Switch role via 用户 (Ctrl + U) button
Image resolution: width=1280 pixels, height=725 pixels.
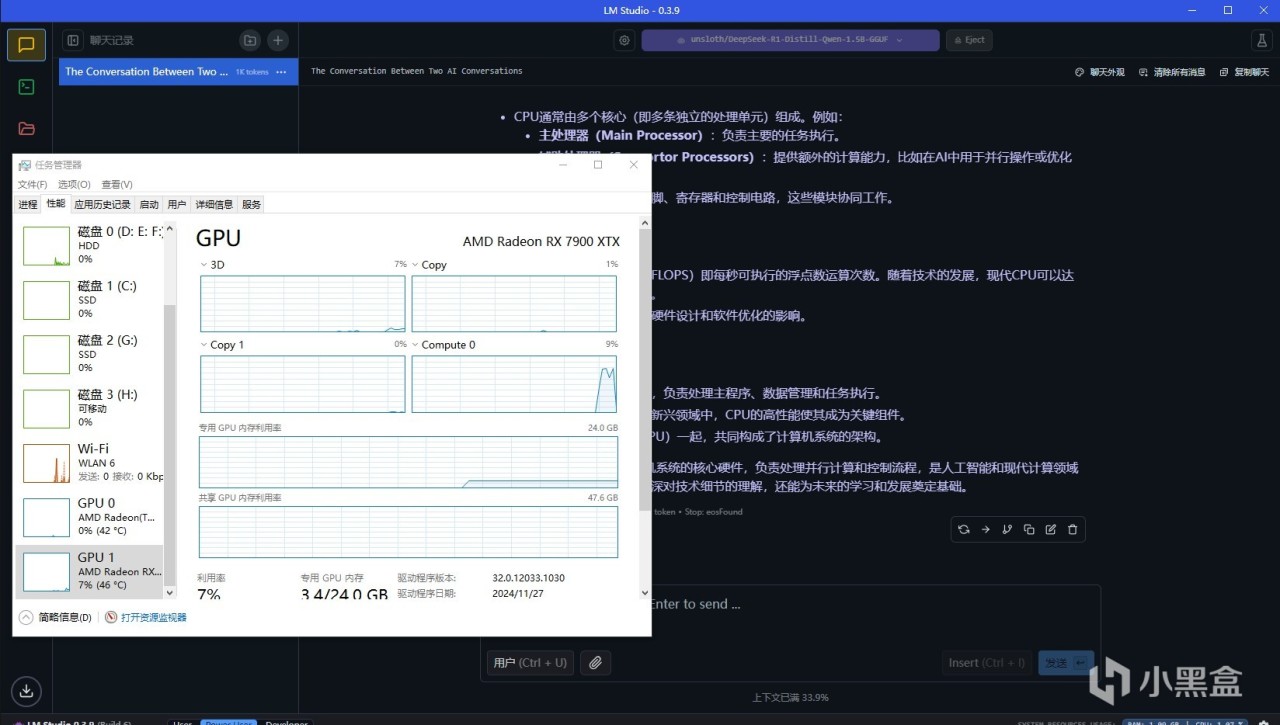530,662
